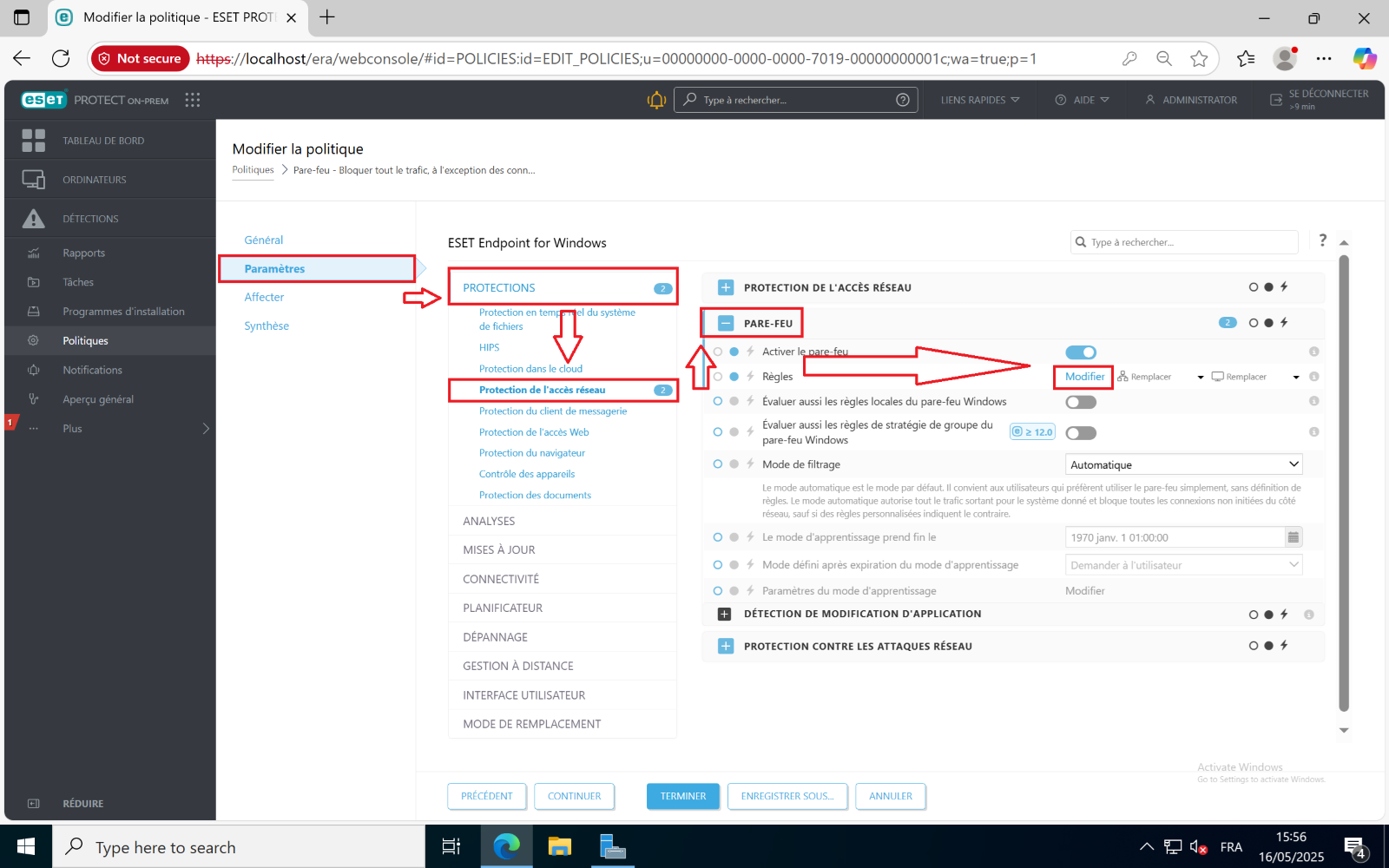Click the ≥ 12.0 version badge
Image resolution: width=1389 pixels, height=868 pixels.
tap(1032, 431)
